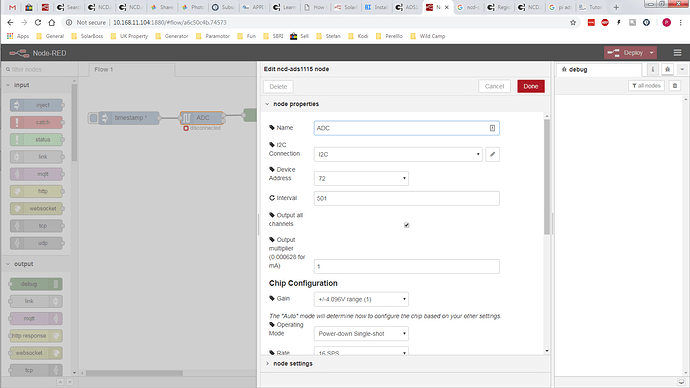Go to the browser home page
Viewport: 690px width, 388px height.
(51, 22)
